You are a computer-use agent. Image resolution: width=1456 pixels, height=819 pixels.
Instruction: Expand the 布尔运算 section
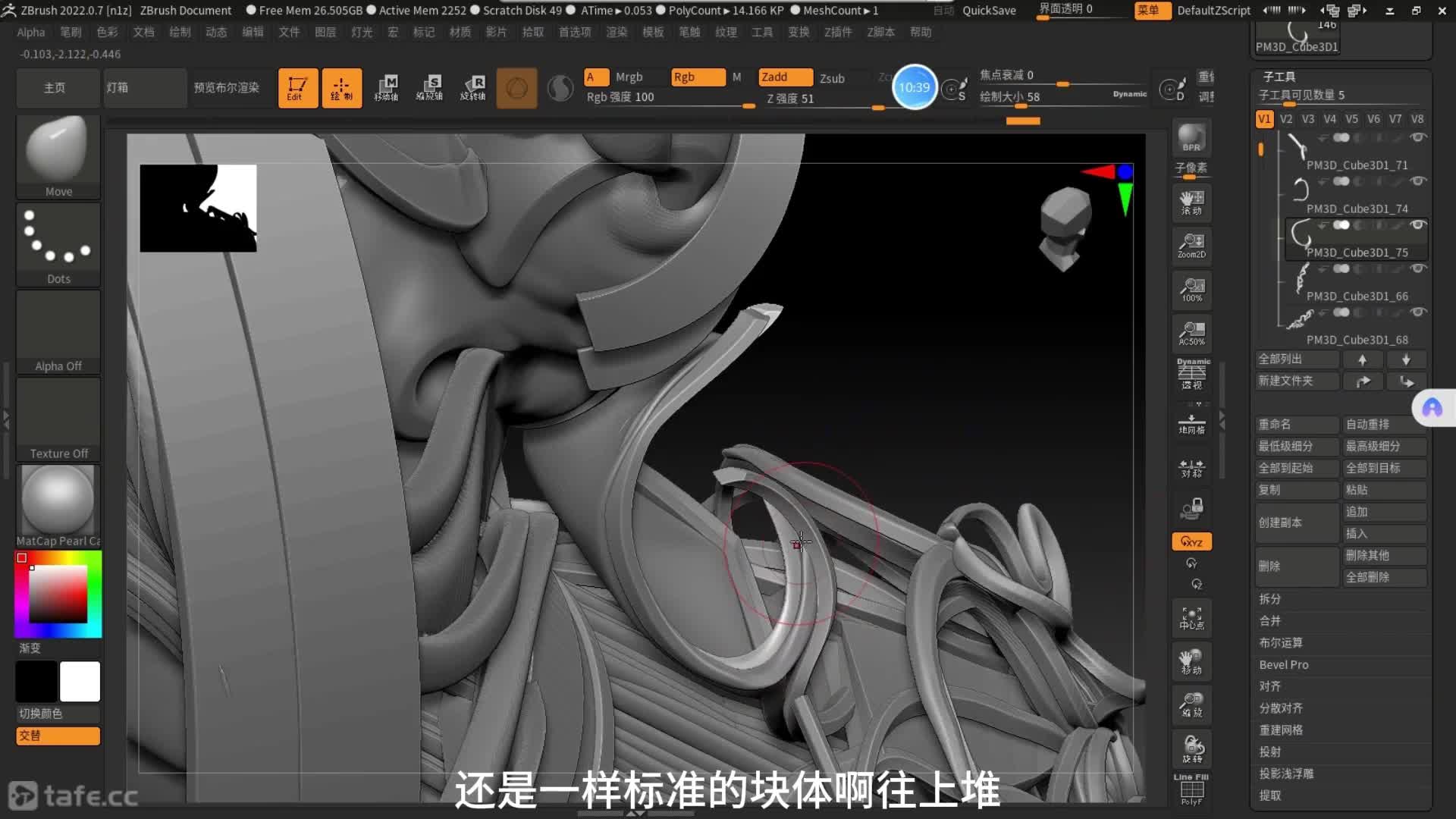click(1281, 643)
